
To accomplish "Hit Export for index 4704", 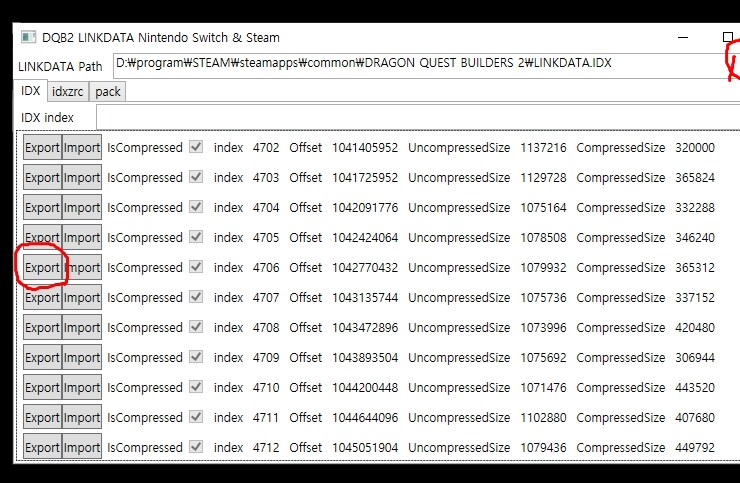I will click(x=42, y=207).
